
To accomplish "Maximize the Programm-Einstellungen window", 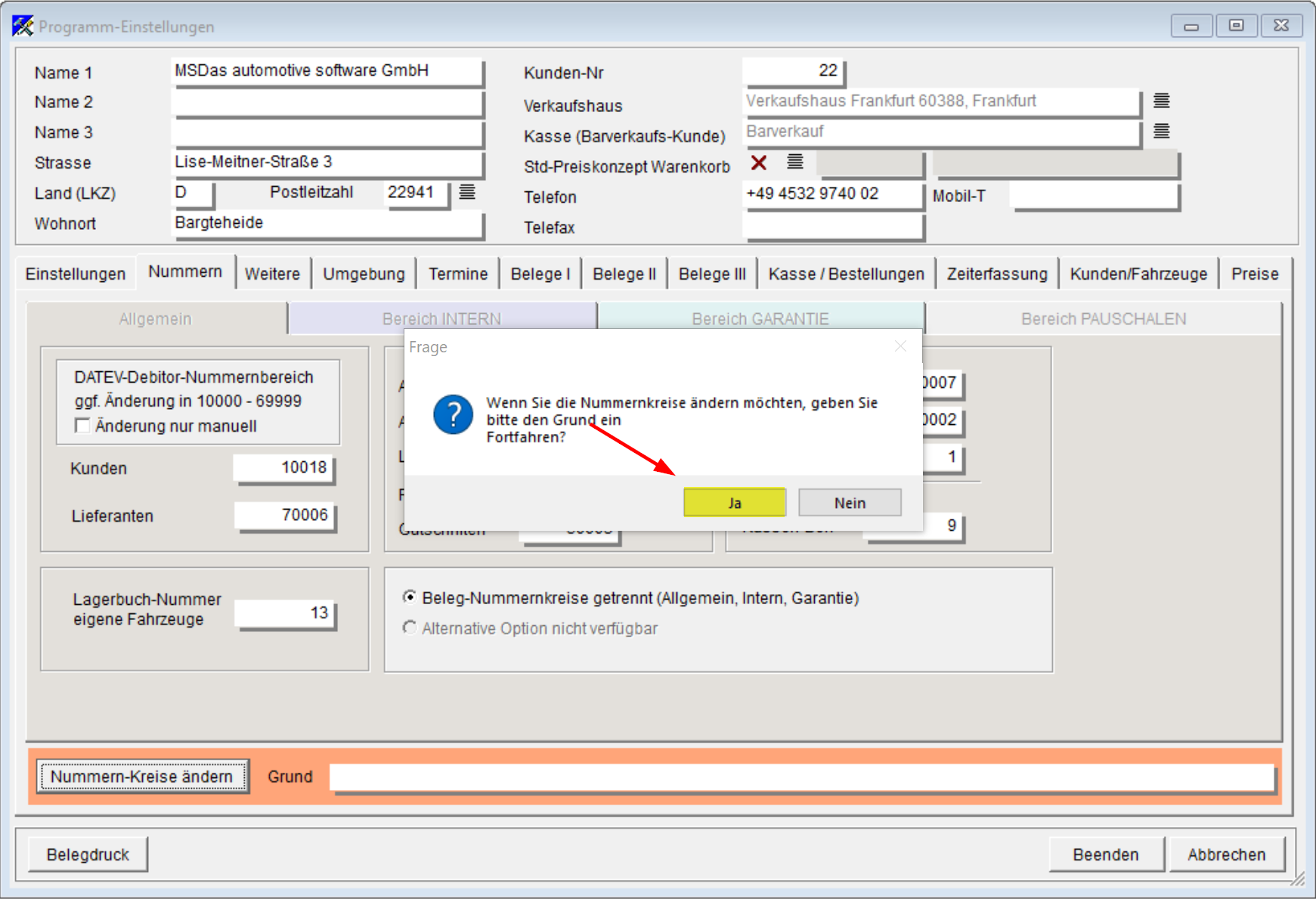I will click(1236, 26).
